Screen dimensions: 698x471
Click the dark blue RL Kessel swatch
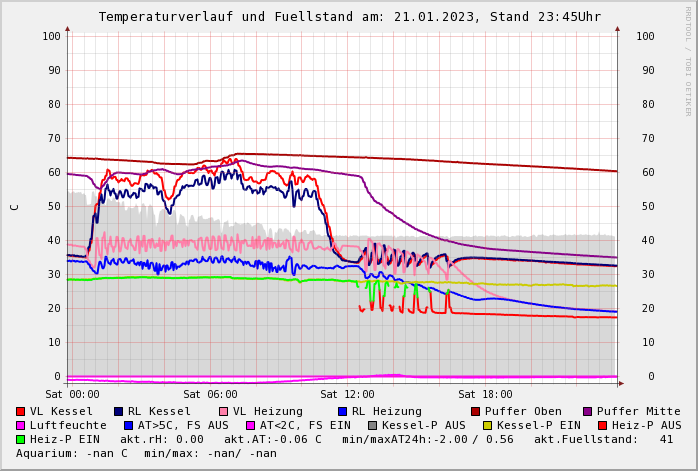tap(119, 411)
